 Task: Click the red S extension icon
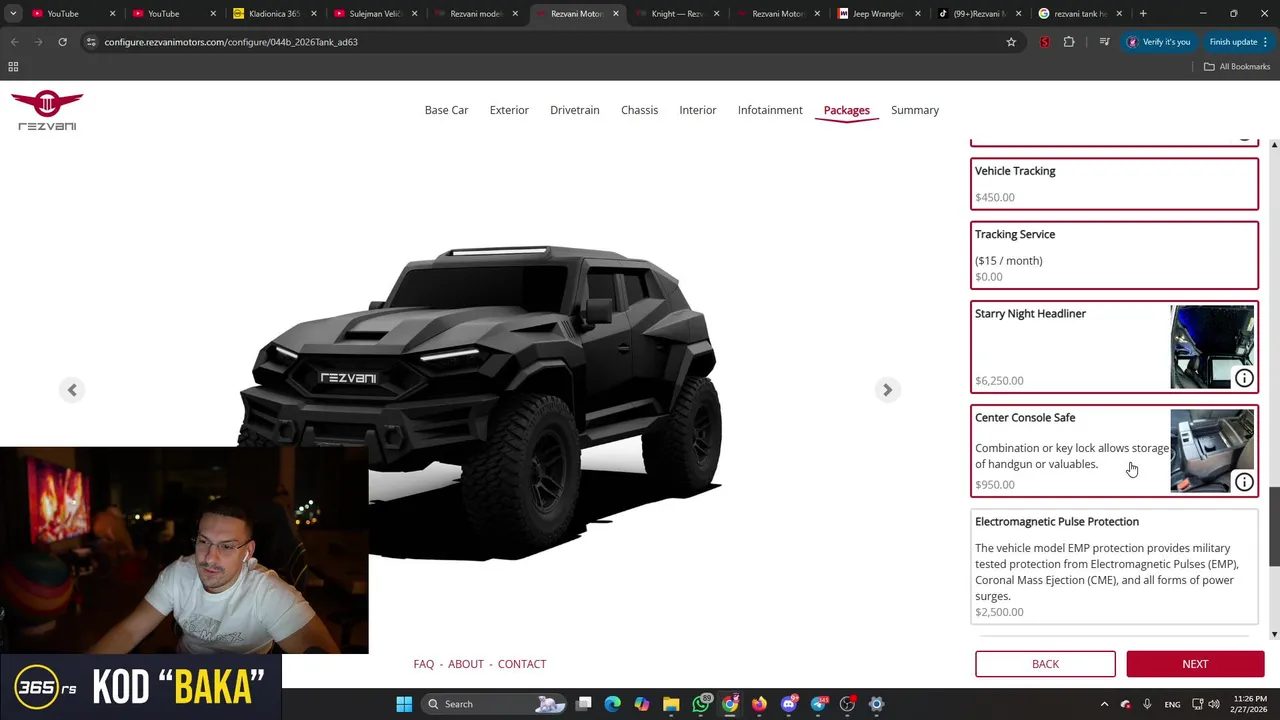(1045, 42)
